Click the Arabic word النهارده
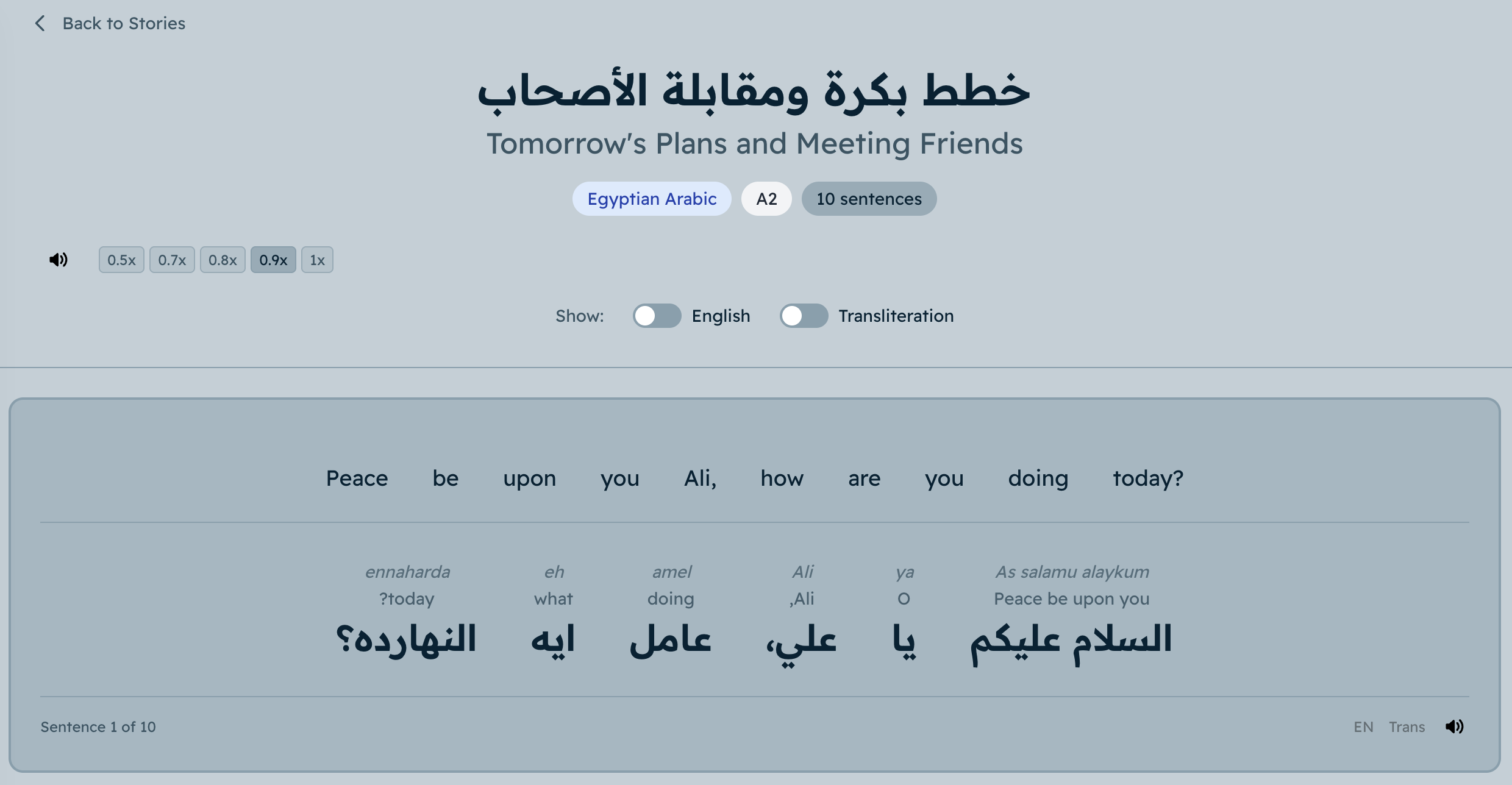Image resolution: width=1512 pixels, height=785 pixels. coord(407,640)
